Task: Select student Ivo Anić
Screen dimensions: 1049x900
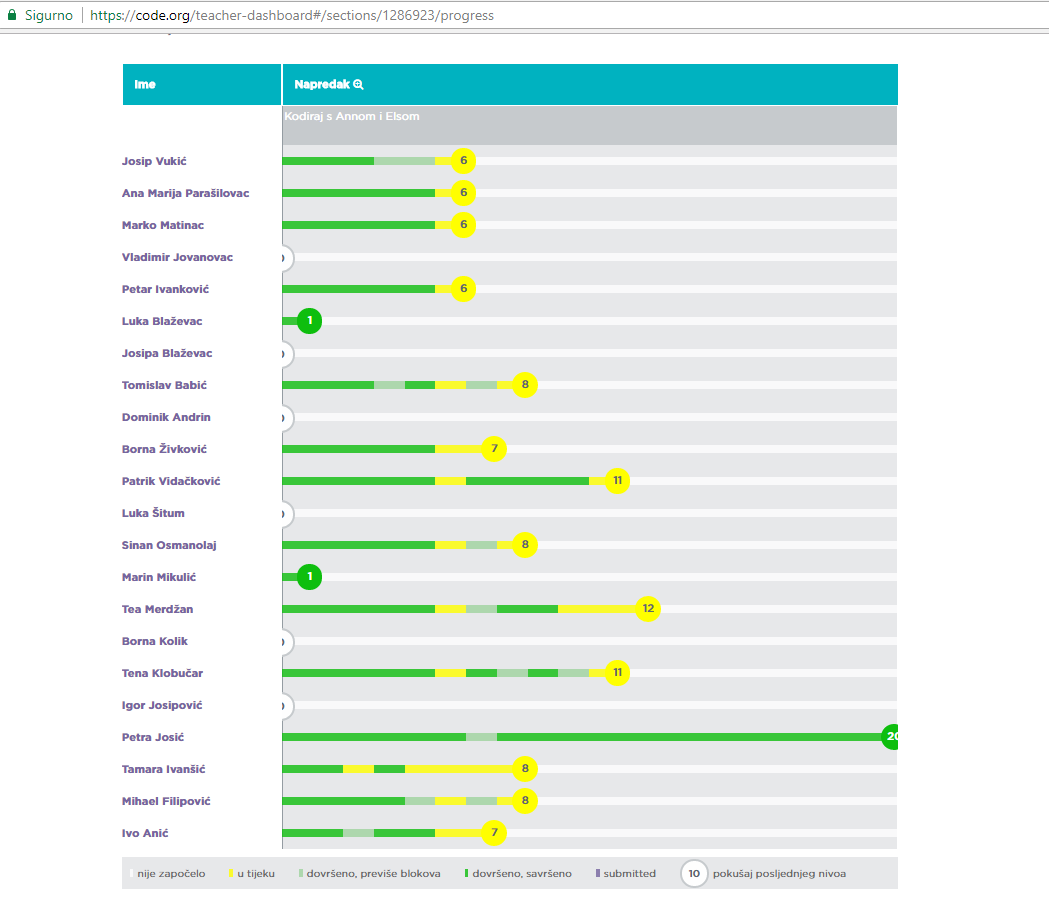Action: point(149,833)
